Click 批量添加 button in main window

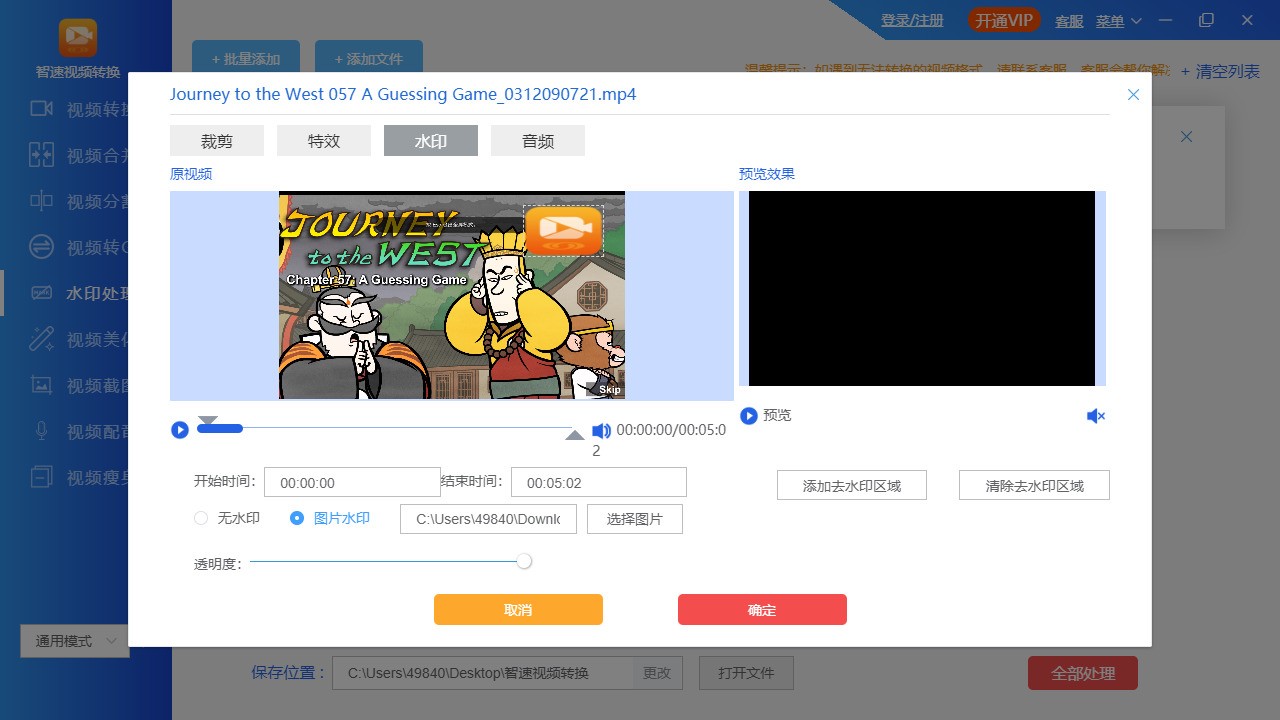click(244, 59)
